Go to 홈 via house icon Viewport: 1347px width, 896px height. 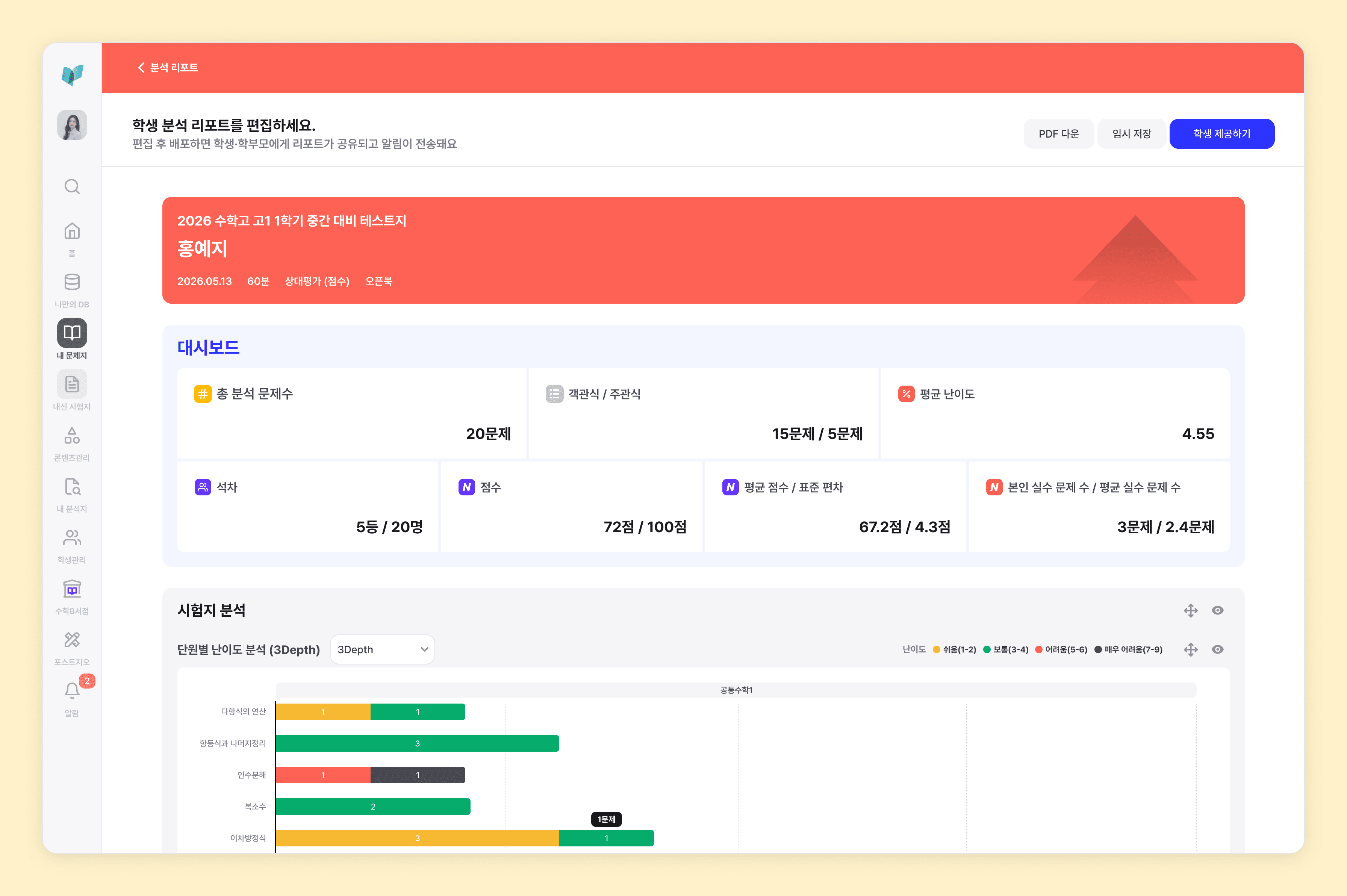[72, 232]
